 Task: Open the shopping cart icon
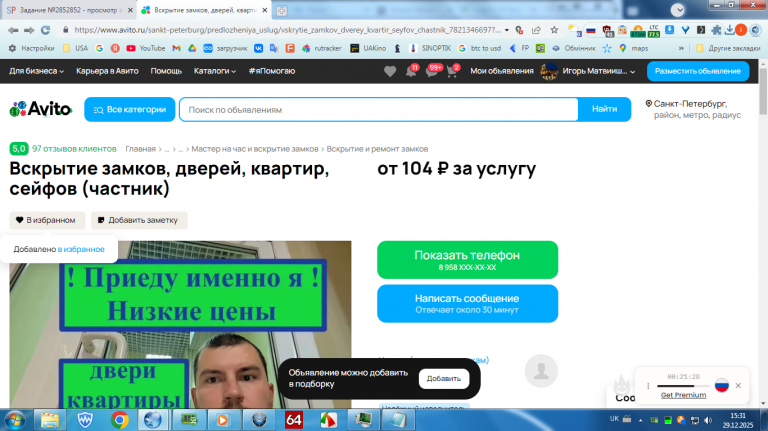coord(452,72)
